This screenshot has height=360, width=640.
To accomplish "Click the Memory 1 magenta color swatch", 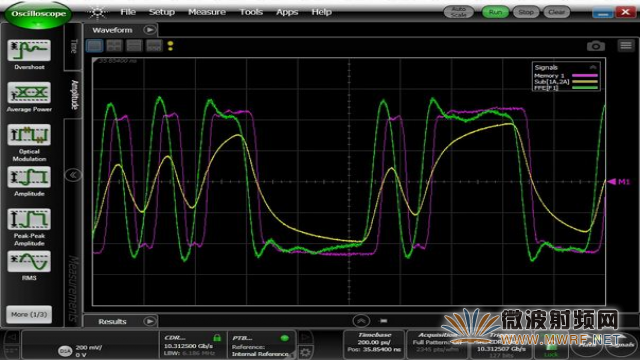I will tap(584, 76).
